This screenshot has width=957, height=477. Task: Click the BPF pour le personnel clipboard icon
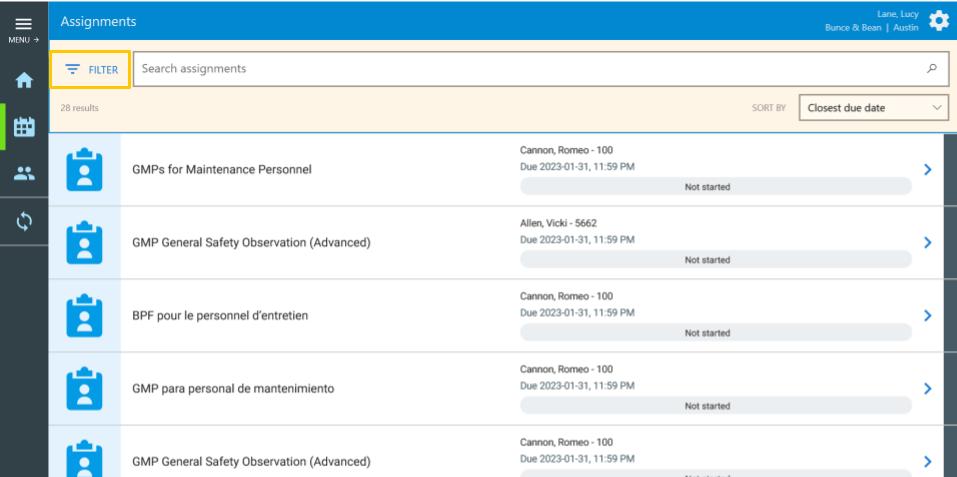(x=84, y=315)
